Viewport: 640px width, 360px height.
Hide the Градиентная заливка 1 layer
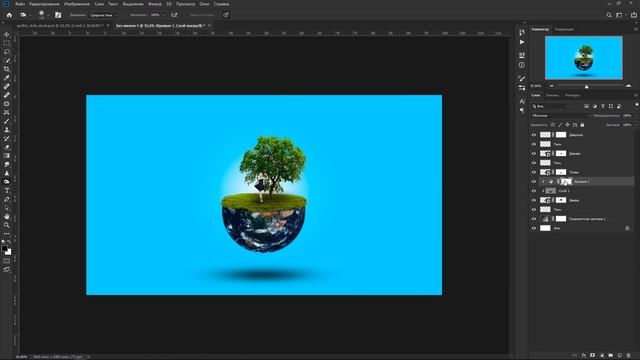(x=533, y=219)
